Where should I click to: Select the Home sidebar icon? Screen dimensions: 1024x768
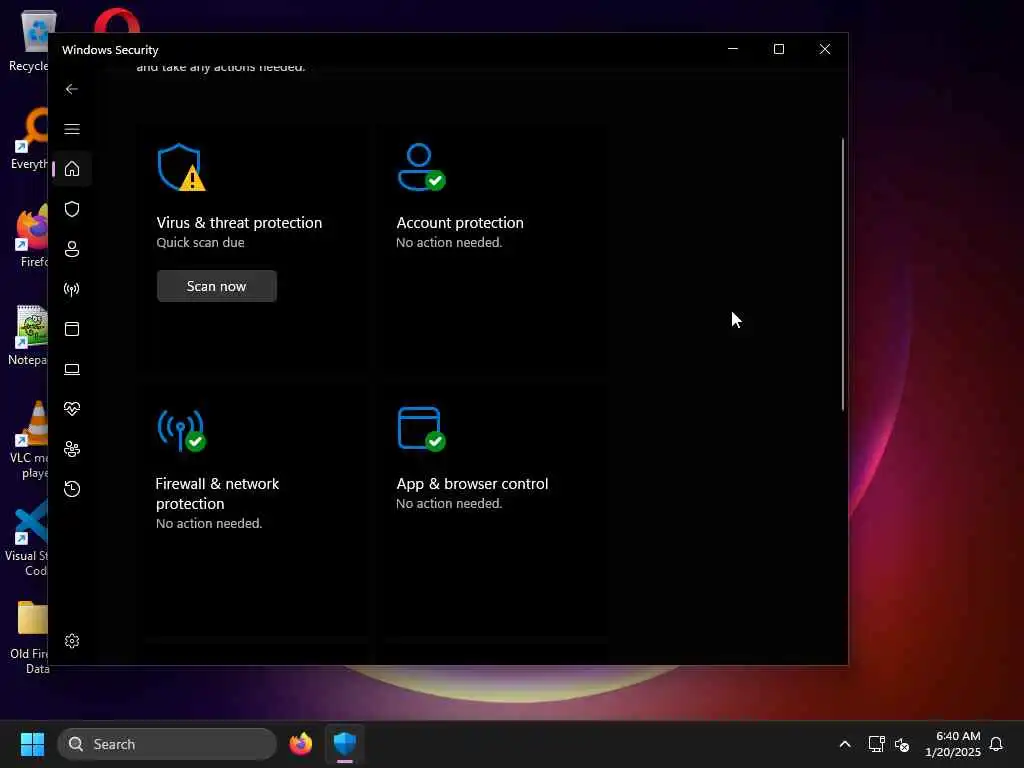click(x=72, y=168)
